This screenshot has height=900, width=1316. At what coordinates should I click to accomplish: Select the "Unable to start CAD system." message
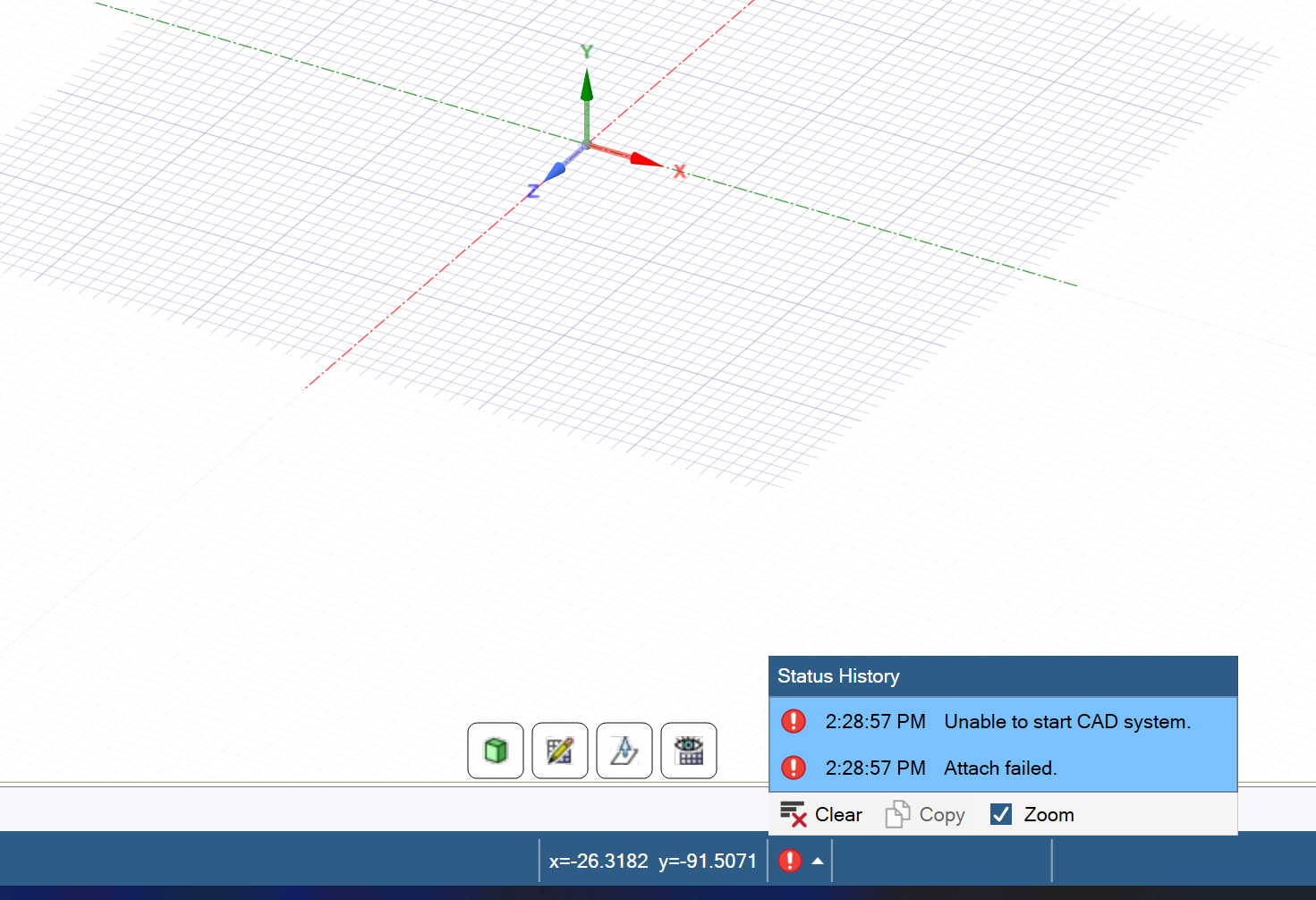(1003, 721)
